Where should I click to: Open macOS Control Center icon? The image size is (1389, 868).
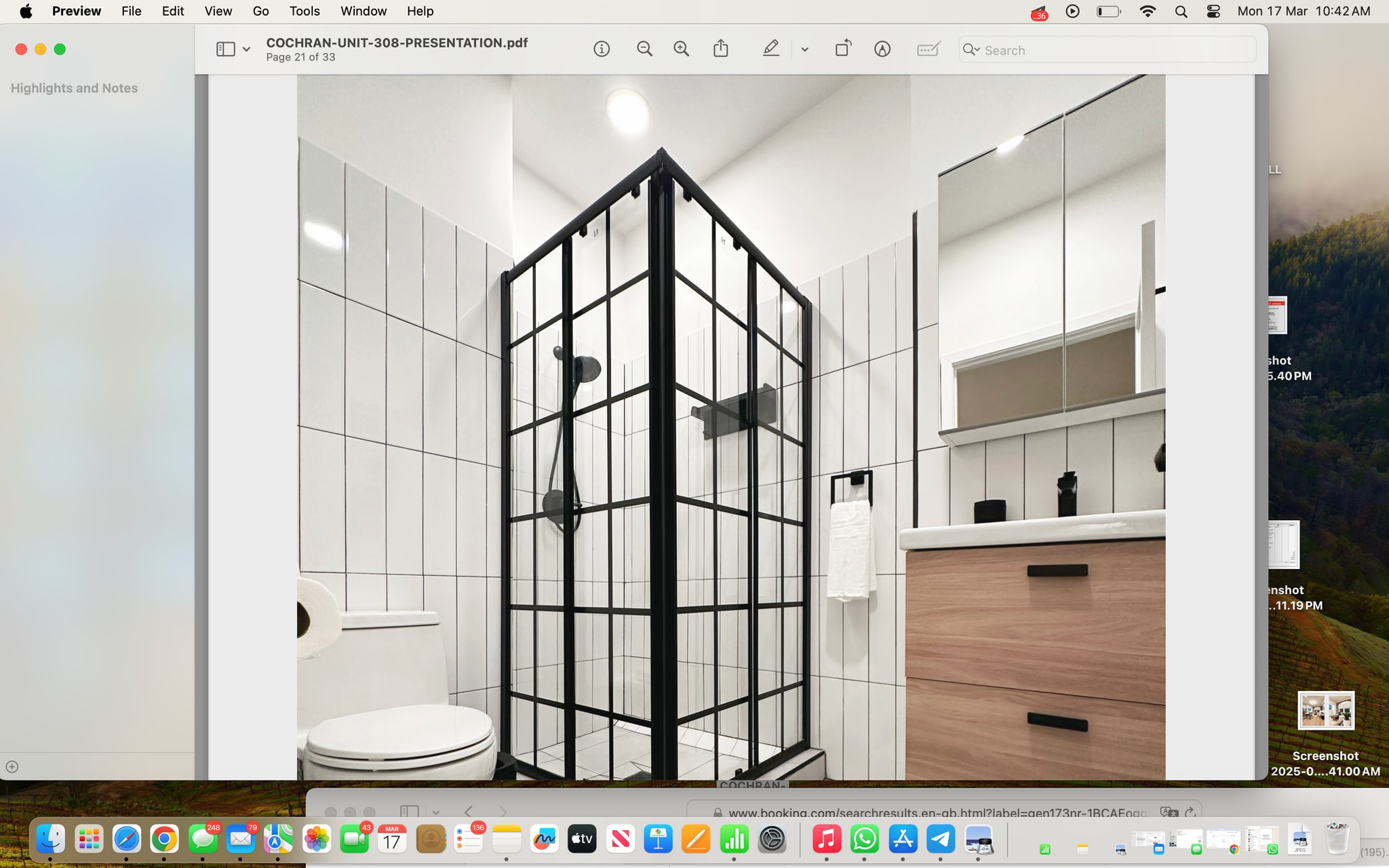click(1213, 11)
